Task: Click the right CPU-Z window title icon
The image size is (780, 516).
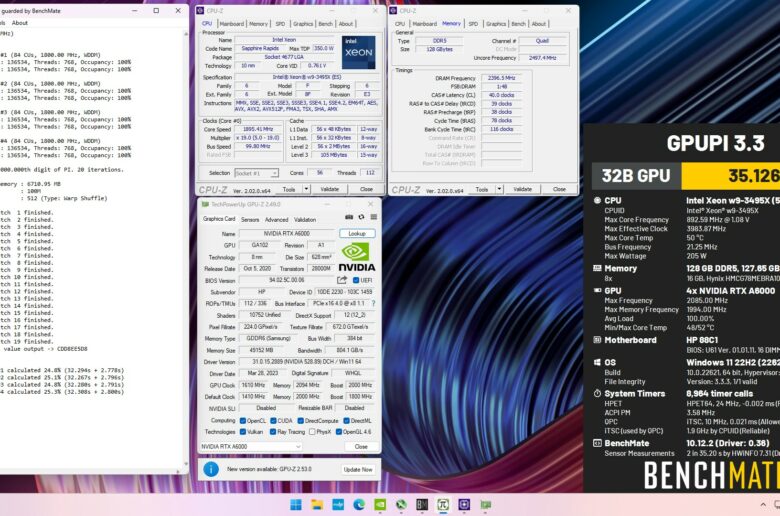Action: click(x=393, y=10)
